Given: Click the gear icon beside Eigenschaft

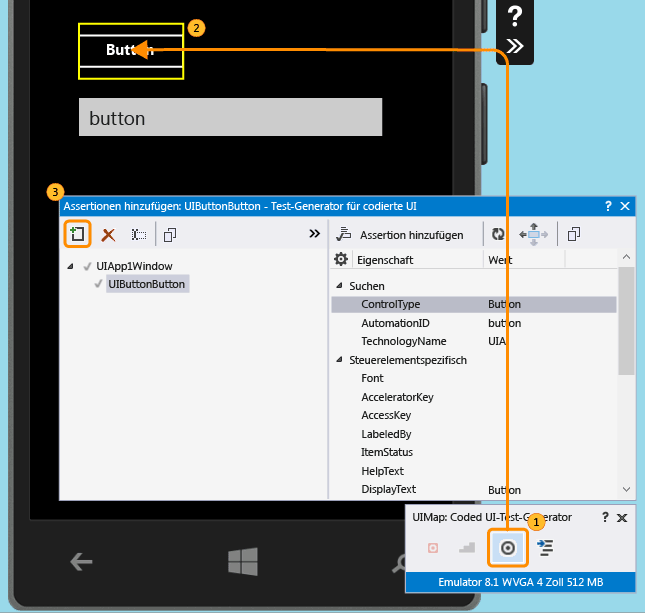Looking at the screenshot, I should pos(341,259).
